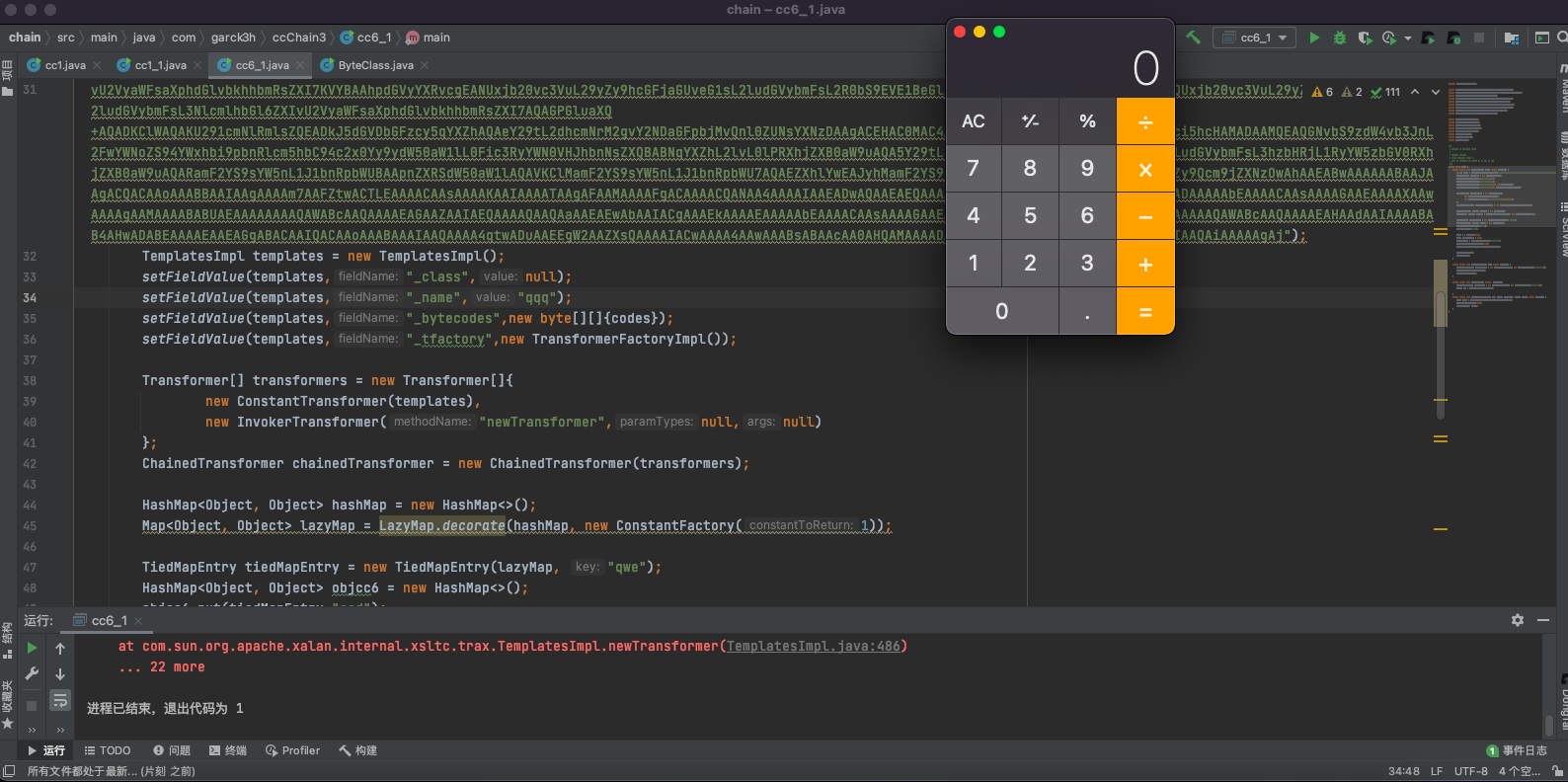Click the plus/minus key in Calculator
Screen dimensions: 1568x782
point(1030,121)
